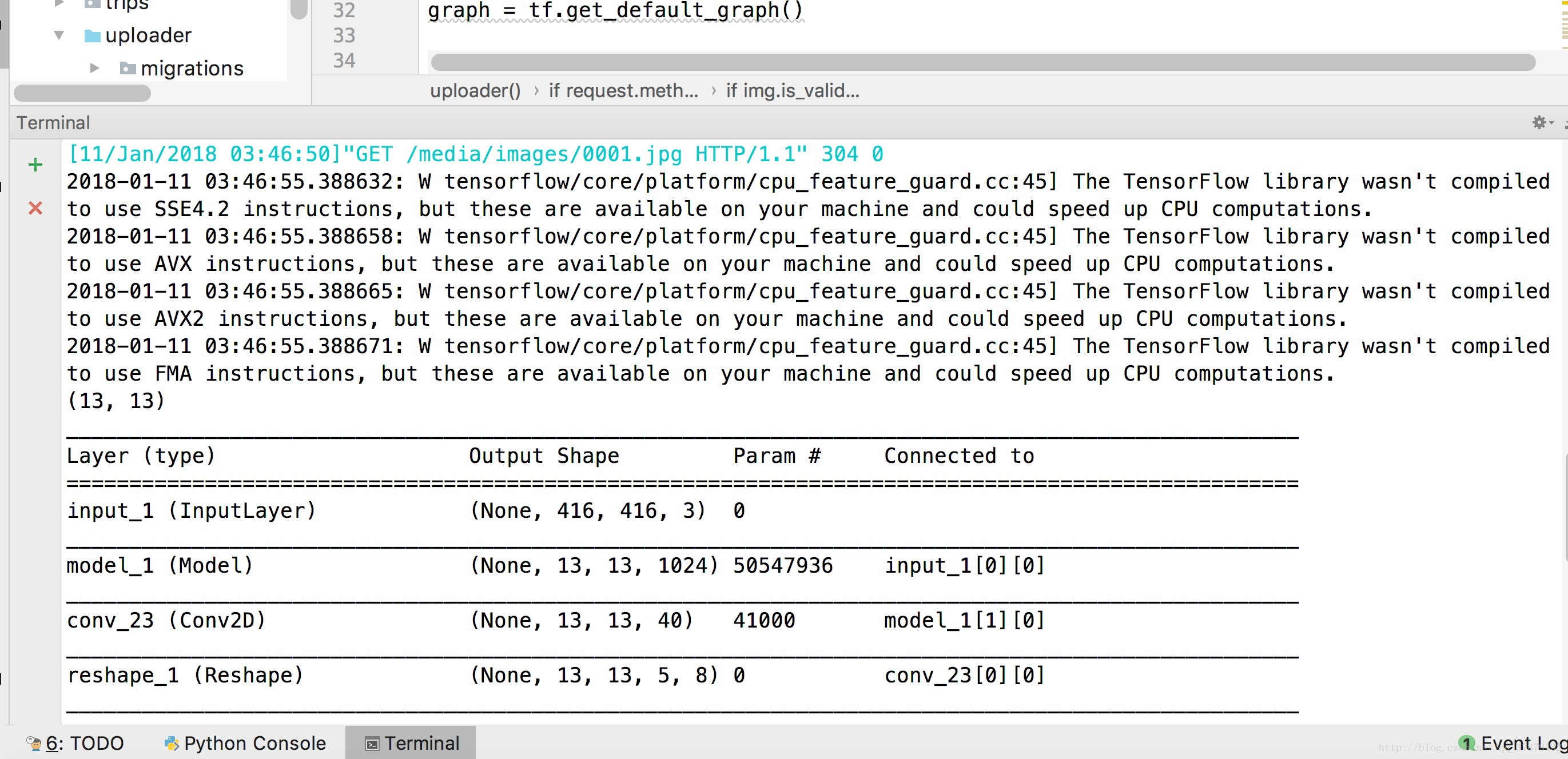Screen dimensions: 1568x759
Task: Click the (None, 416, 416, 3) shape
Action: (588, 510)
